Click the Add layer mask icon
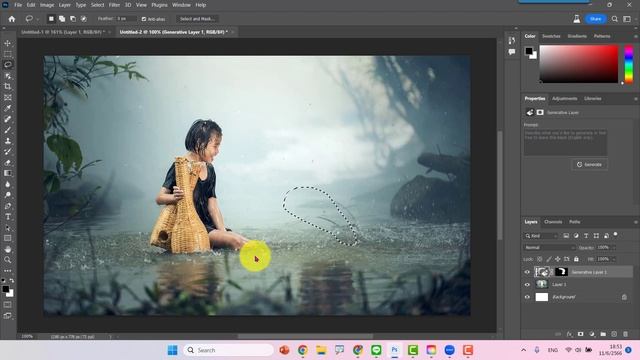Screen dimensions: 640x360 coord(580,334)
